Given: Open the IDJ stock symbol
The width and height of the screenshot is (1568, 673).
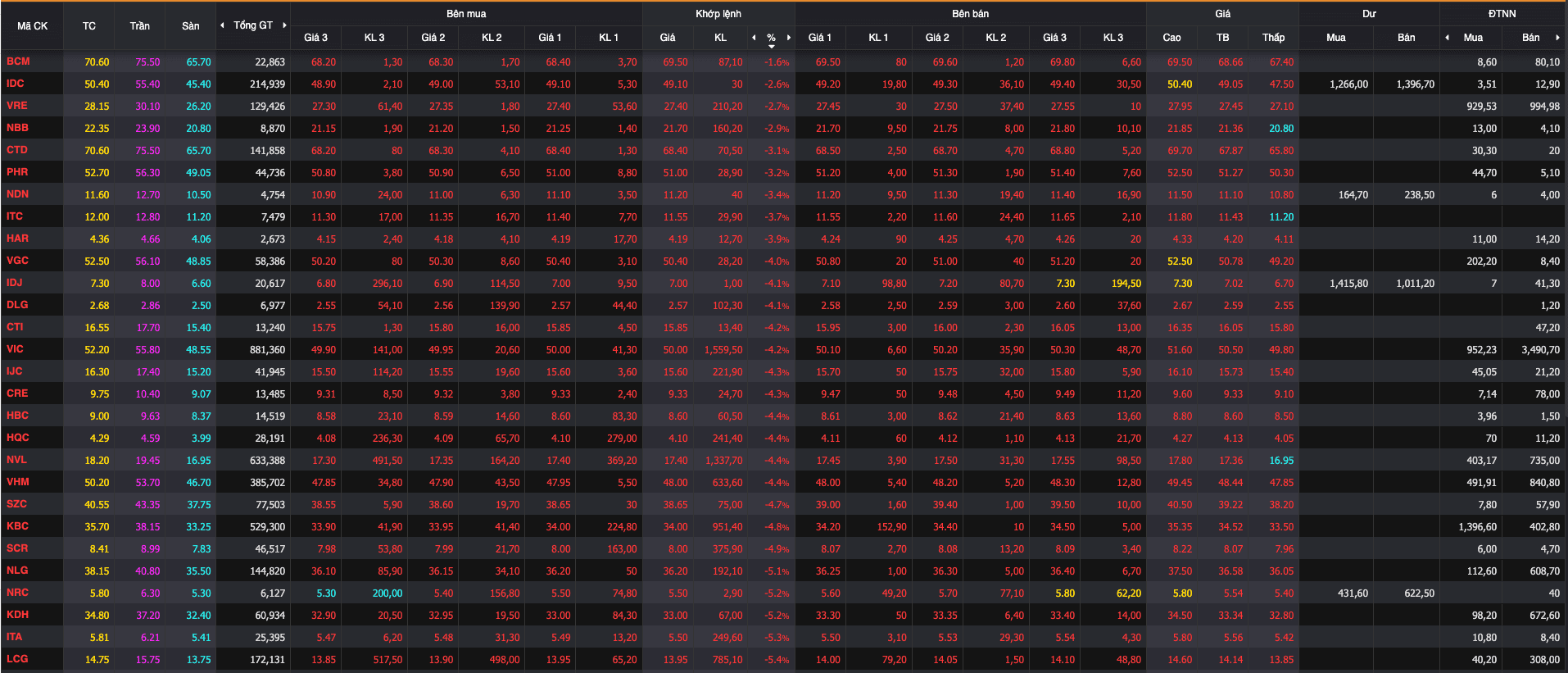Looking at the screenshot, I should tap(15, 283).
